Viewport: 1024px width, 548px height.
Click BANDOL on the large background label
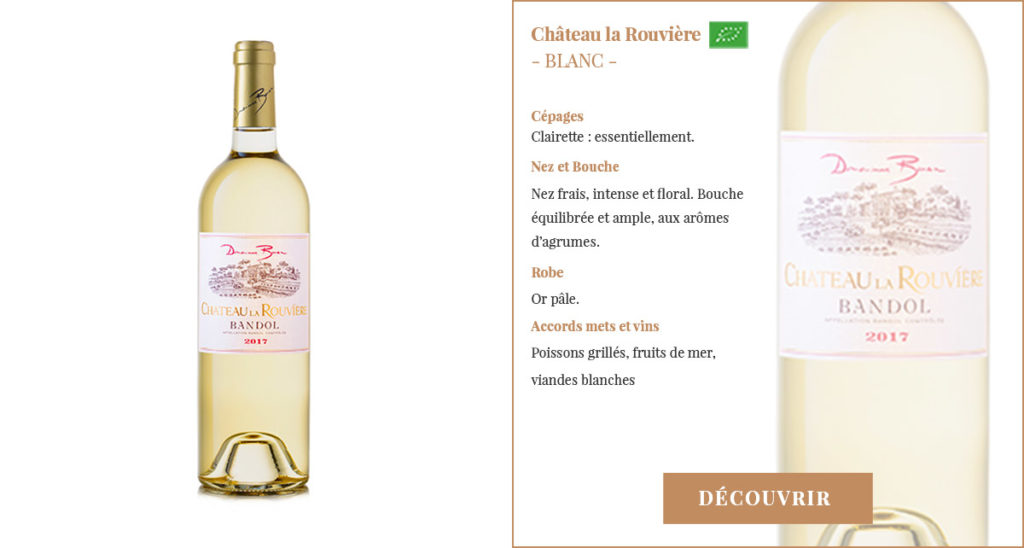pyautogui.click(x=883, y=306)
